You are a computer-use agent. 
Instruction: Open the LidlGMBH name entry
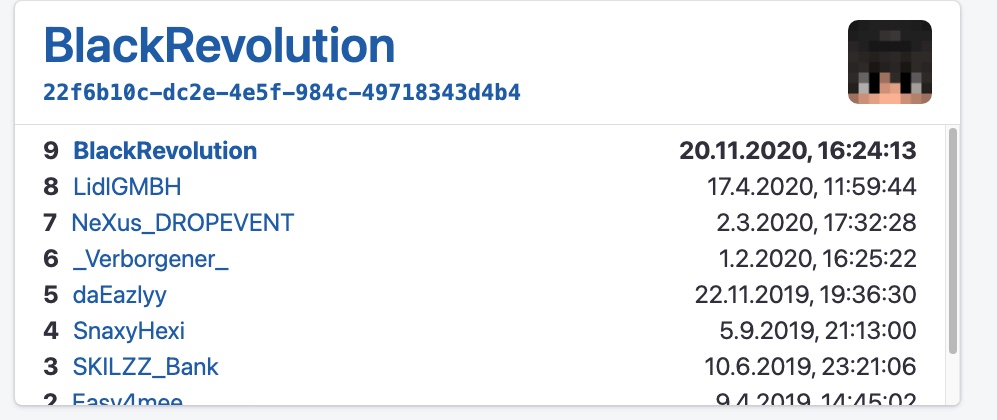pos(127,187)
